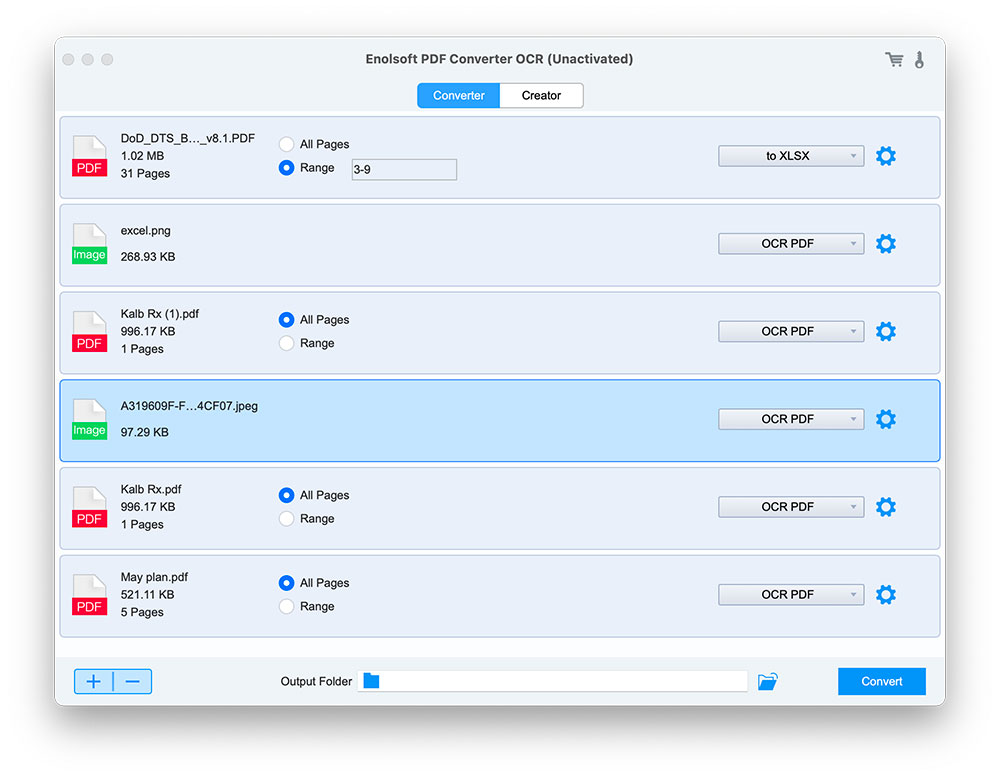This screenshot has width=1000, height=778.
Task: Open settings gear for excel.png row
Action: tap(885, 244)
